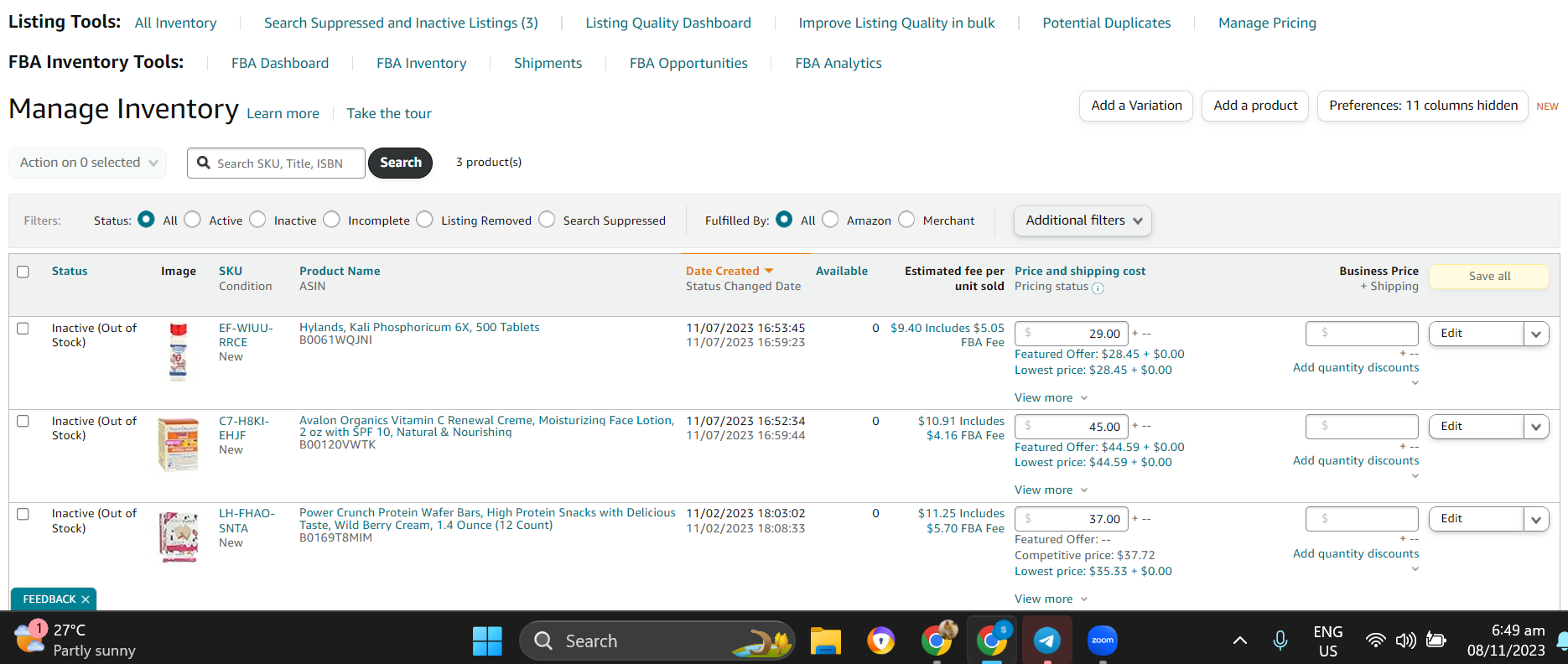Click the magnifier icon in SKU search box
Image resolution: width=1568 pixels, height=664 pixels.
coord(204,163)
